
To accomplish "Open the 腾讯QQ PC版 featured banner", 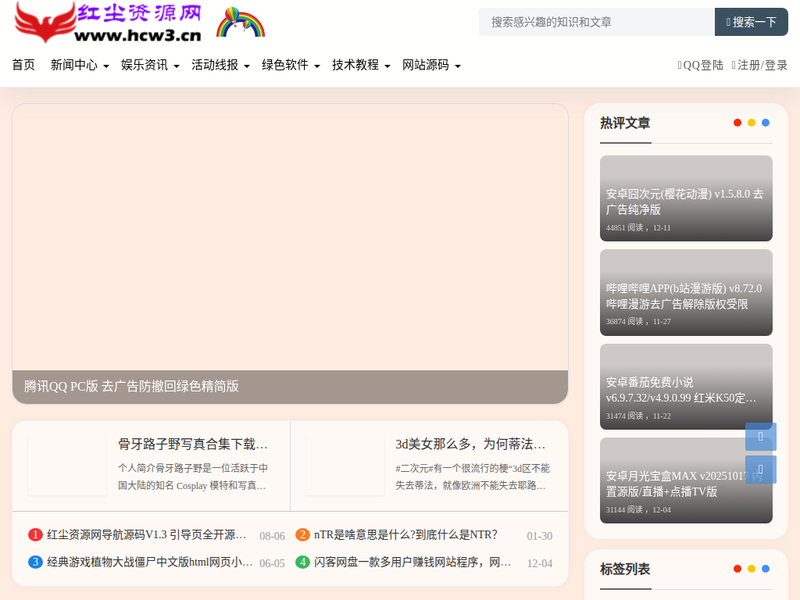I will pos(290,254).
